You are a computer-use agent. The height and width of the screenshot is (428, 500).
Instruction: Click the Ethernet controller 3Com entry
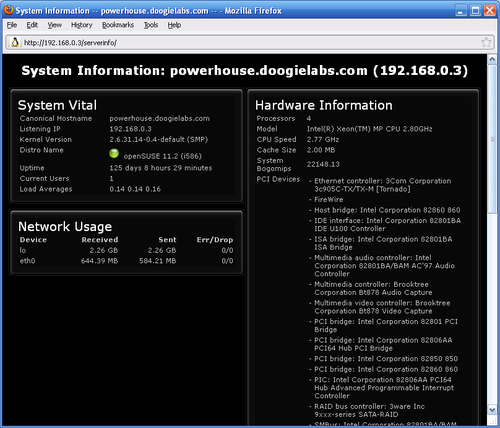(383, 185)
